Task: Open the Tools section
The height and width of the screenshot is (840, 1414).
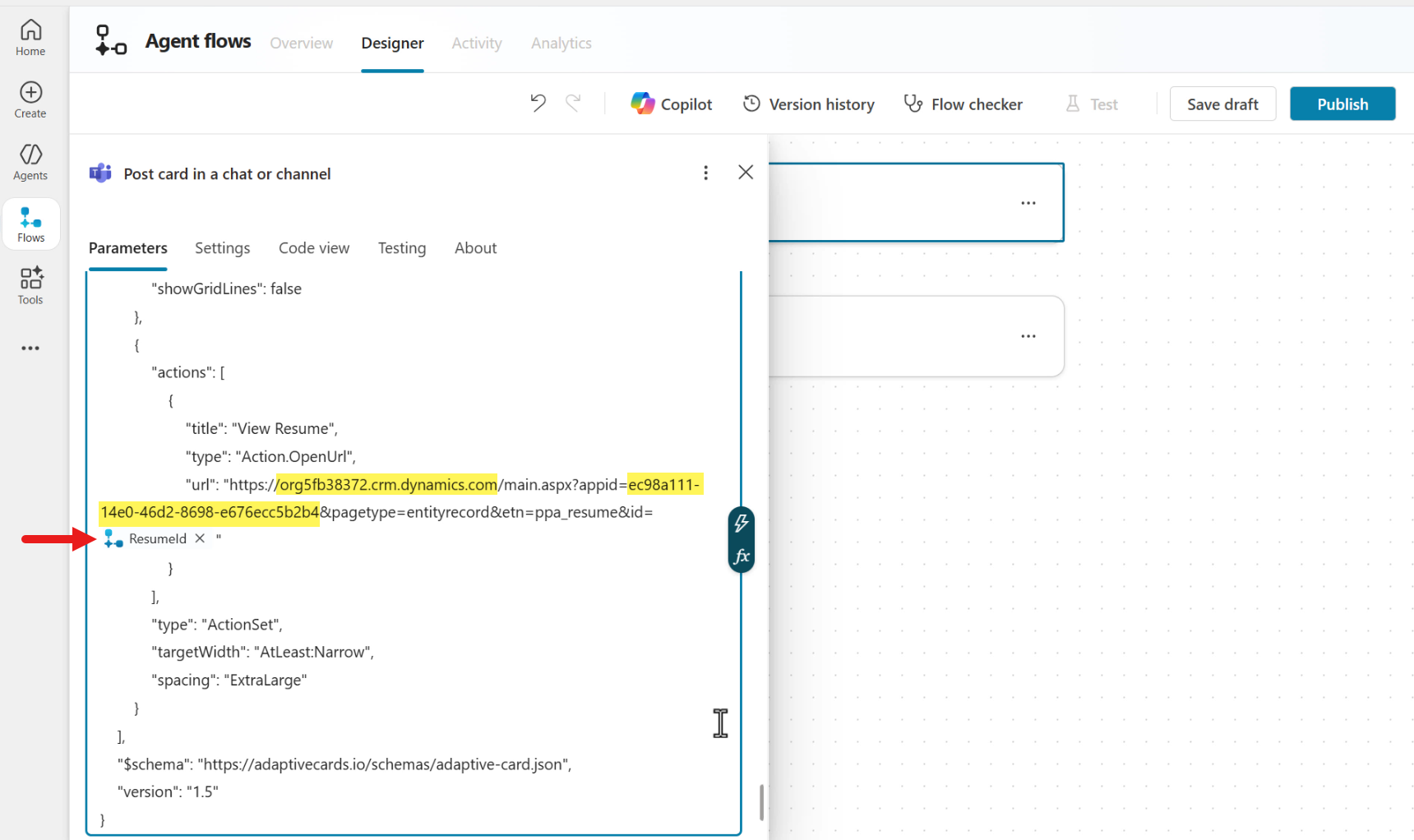Action: click(30, 285)
